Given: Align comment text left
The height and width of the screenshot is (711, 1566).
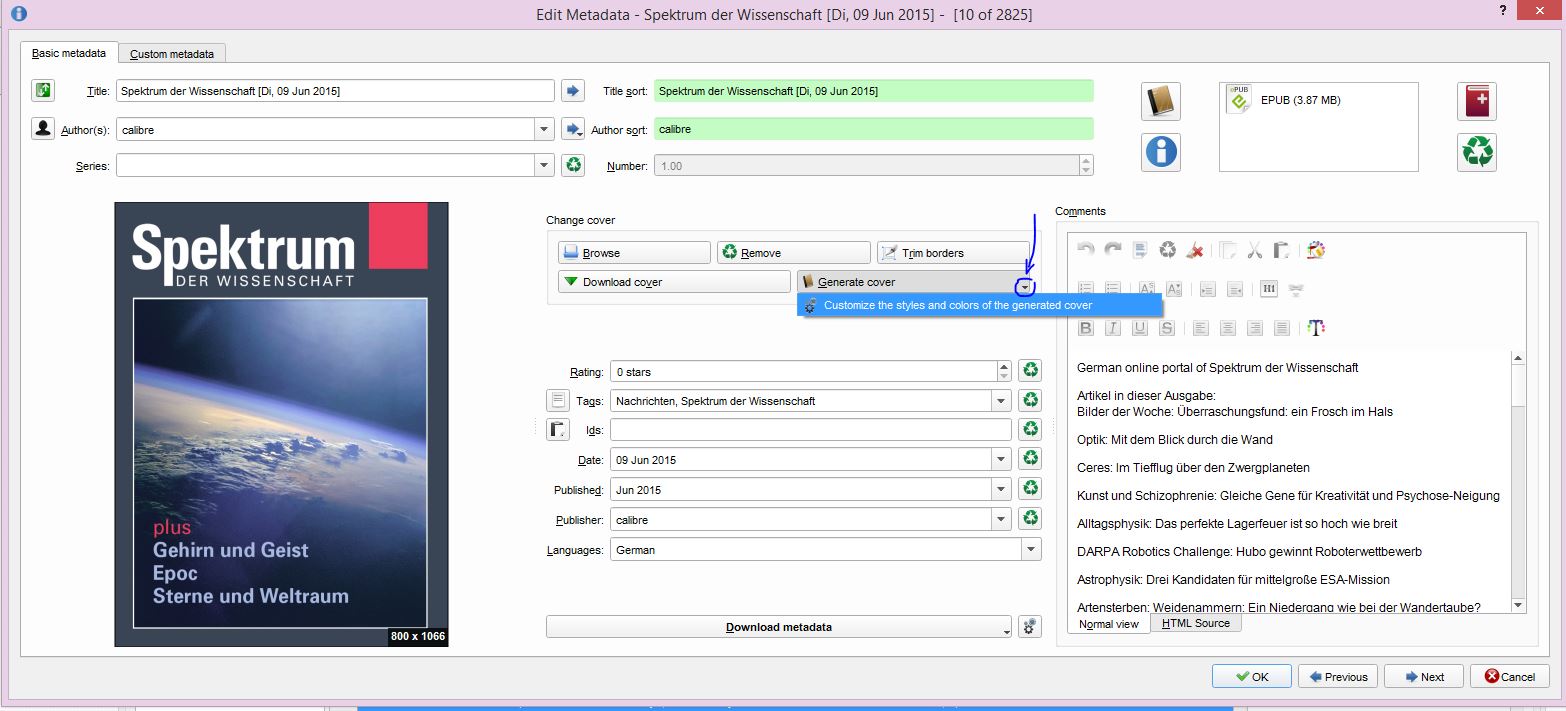Looking at the screenshot, I should (1201, 328).
